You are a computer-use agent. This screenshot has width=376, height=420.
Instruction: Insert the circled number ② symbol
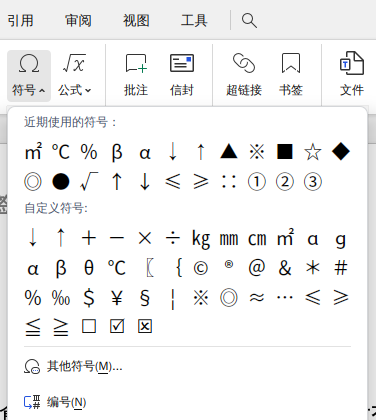point(285,182)
